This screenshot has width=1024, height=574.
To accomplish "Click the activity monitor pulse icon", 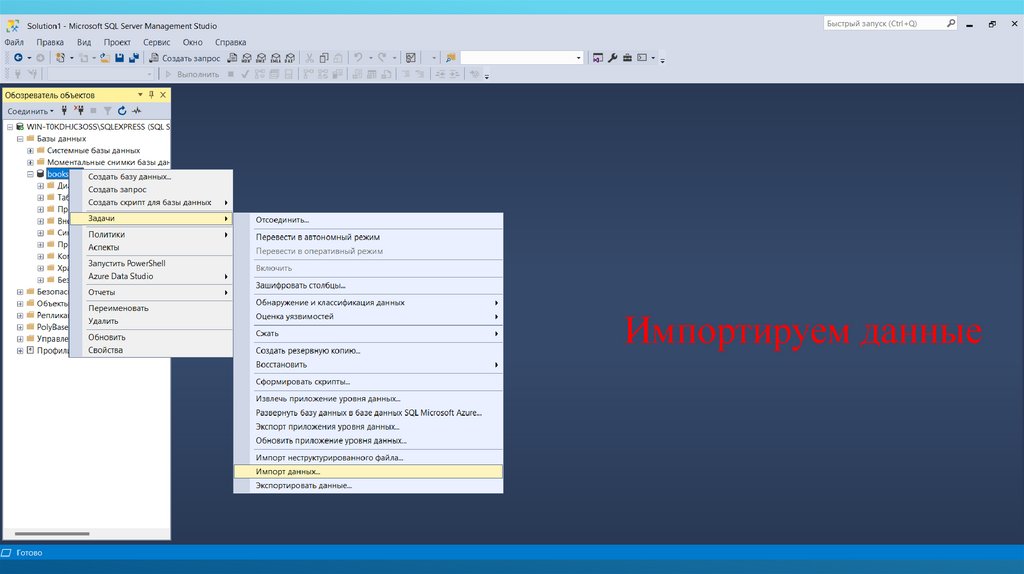I will pyautogui.click(x=136, y=111).
